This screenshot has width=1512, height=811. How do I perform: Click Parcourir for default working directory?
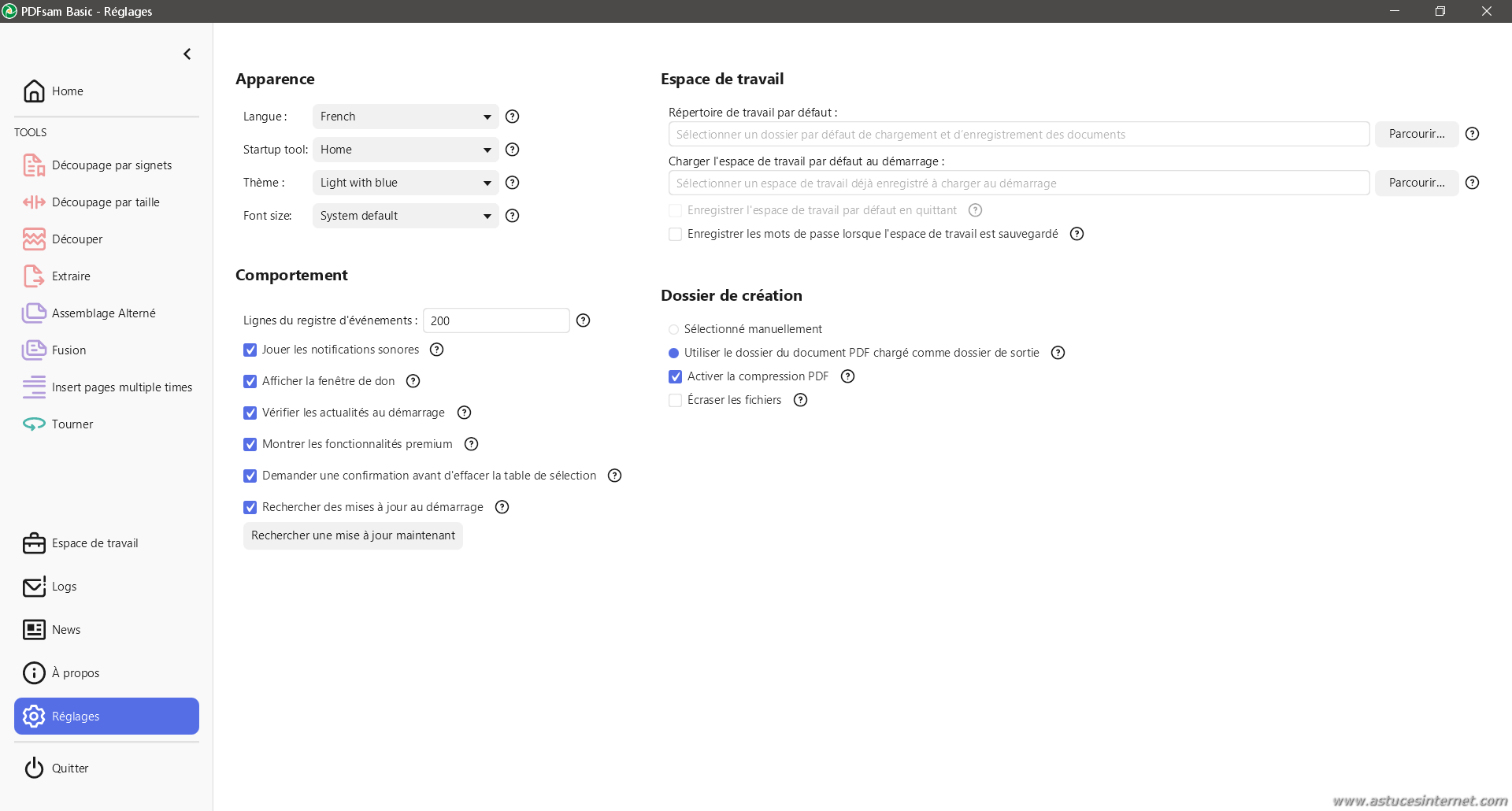click(1417, 134)
